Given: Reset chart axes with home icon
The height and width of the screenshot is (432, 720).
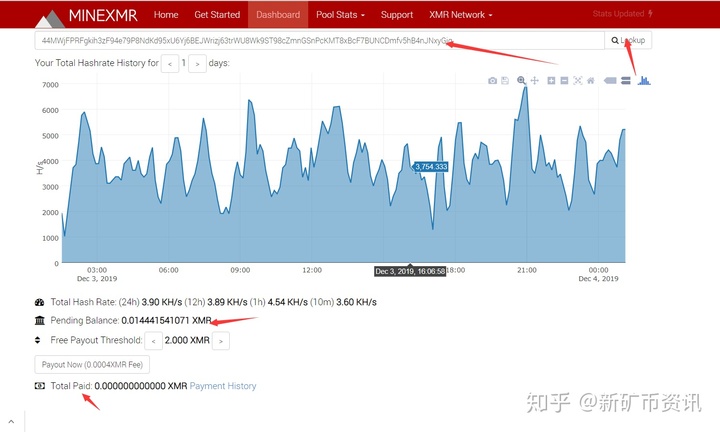Looking at the screenshot, I should 591,81.
